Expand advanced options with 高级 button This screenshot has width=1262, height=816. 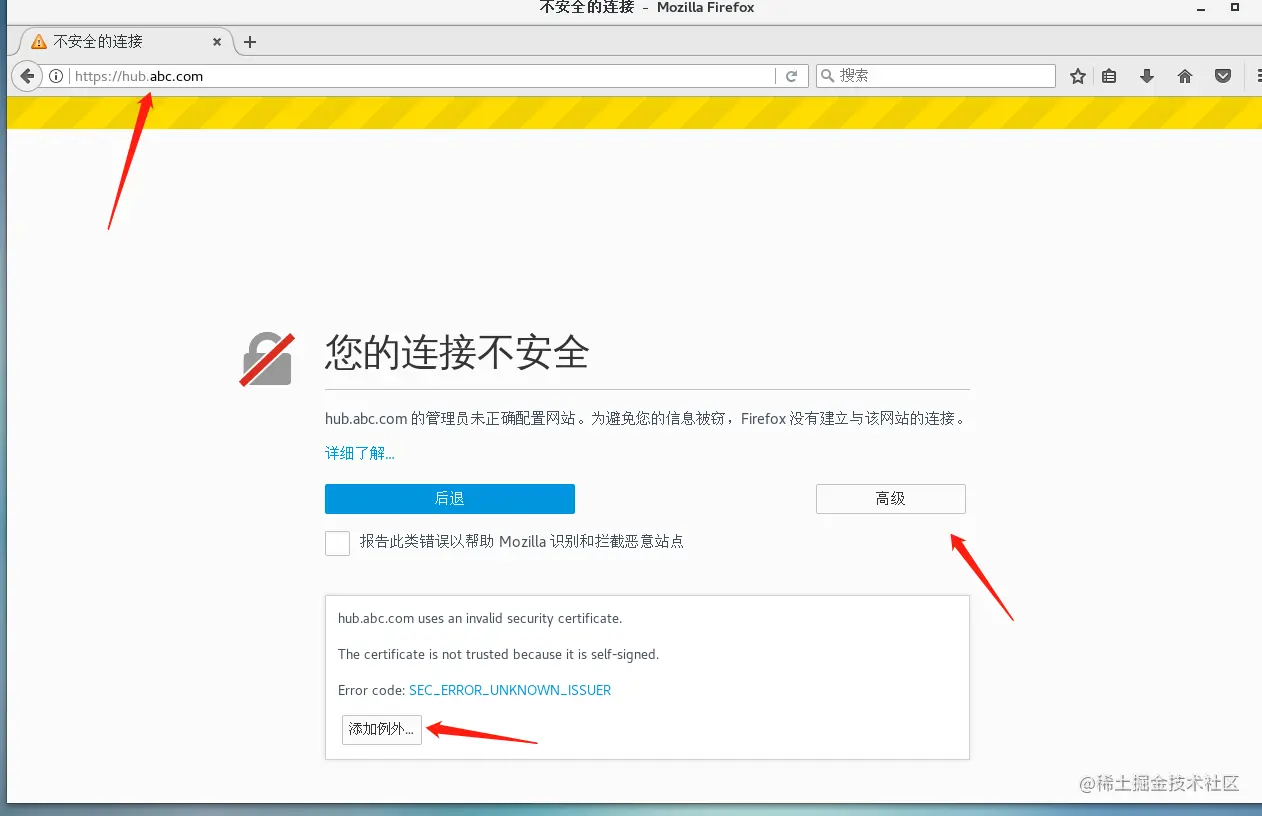point(890,499)
